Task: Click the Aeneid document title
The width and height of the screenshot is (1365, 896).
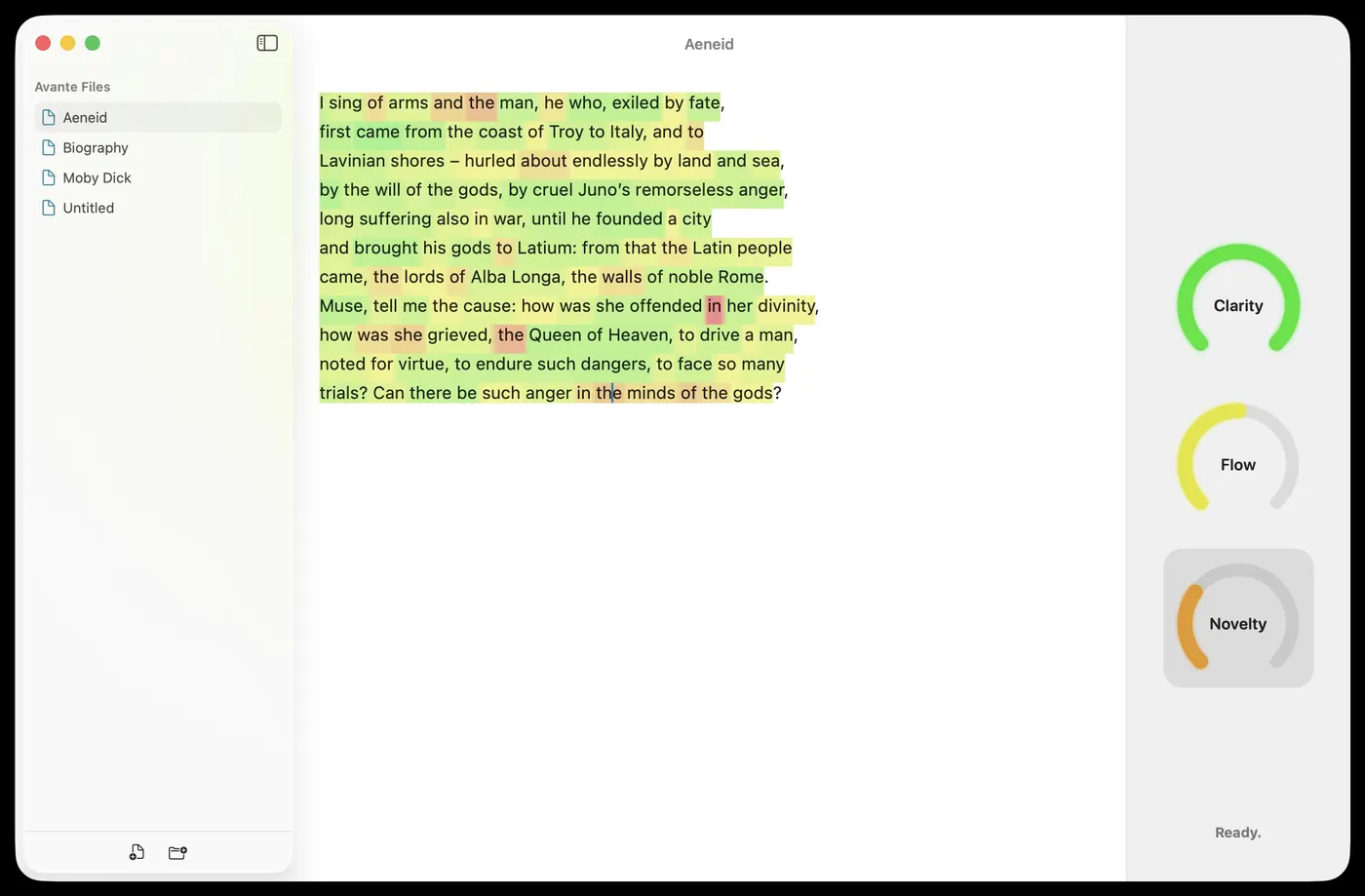Action: click(709, 44)
